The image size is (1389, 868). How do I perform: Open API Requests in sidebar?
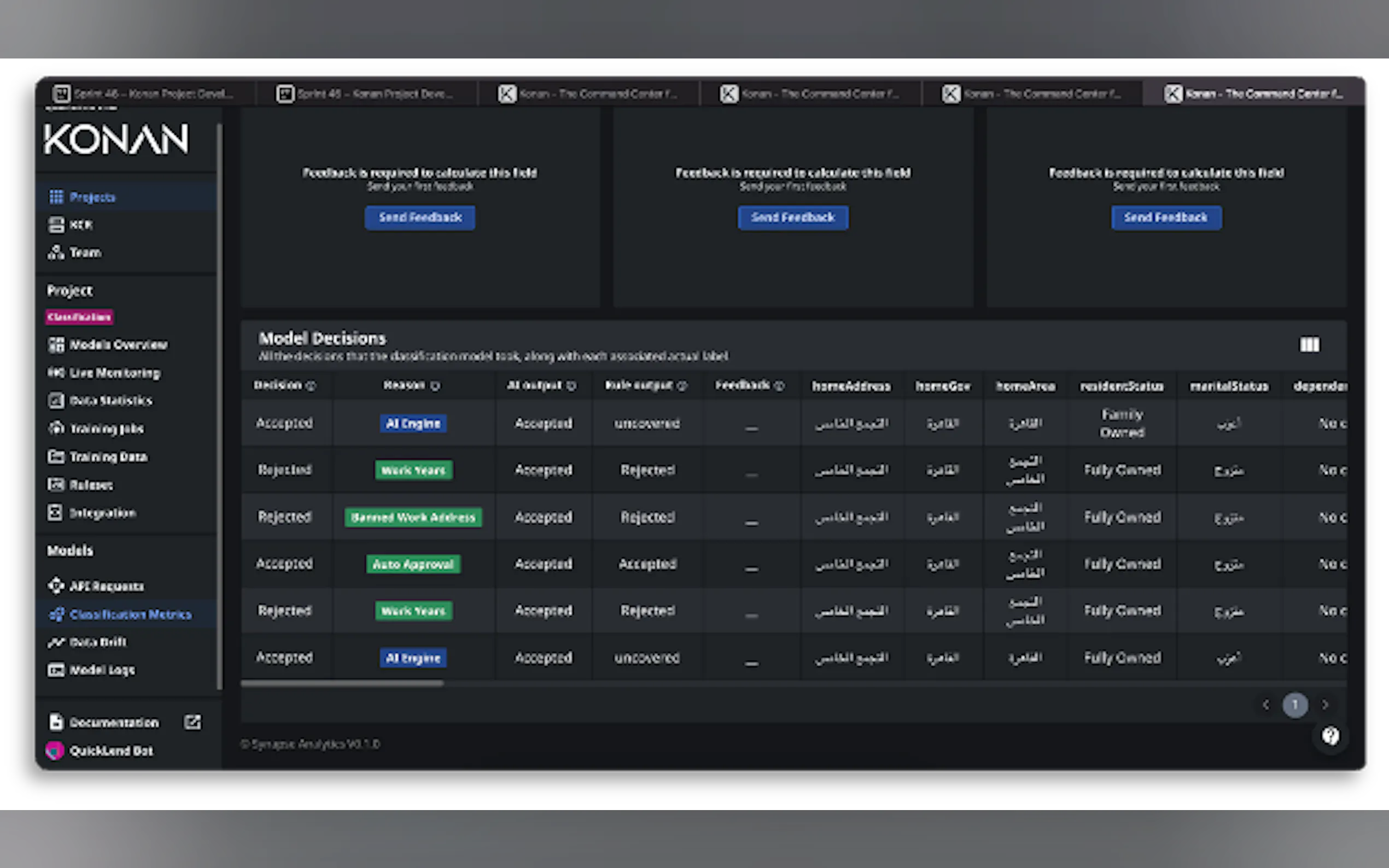106,585
